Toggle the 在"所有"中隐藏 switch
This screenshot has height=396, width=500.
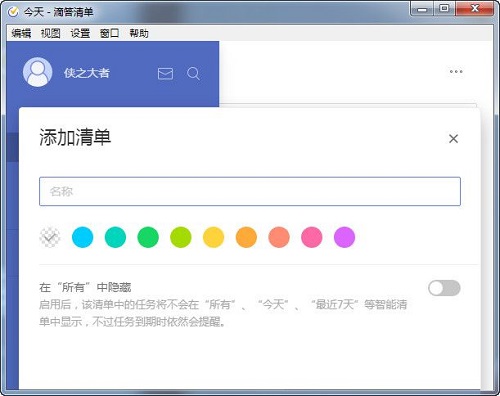tap(444, 288)
